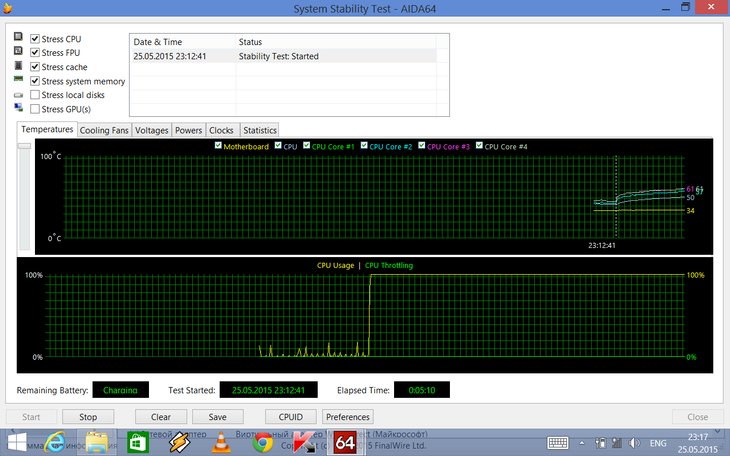Click the Elapsed Time value 0:05:10
The width and height of the screenshot is (730, 456).
pos(422,390)
